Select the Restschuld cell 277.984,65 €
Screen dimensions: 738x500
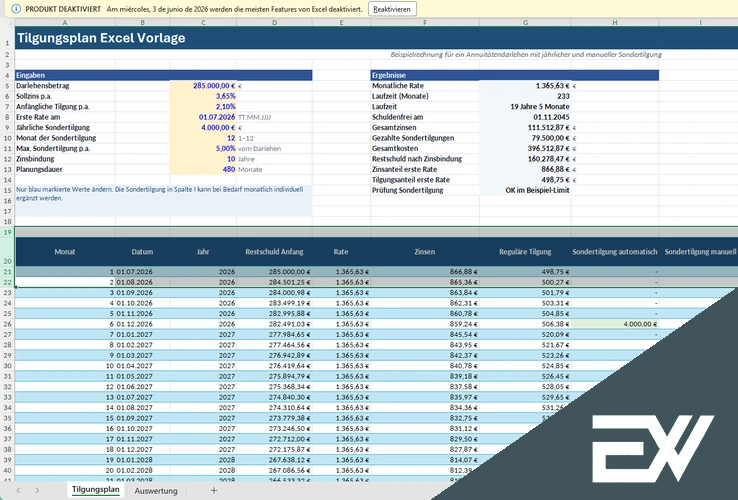tap(274, 334)
